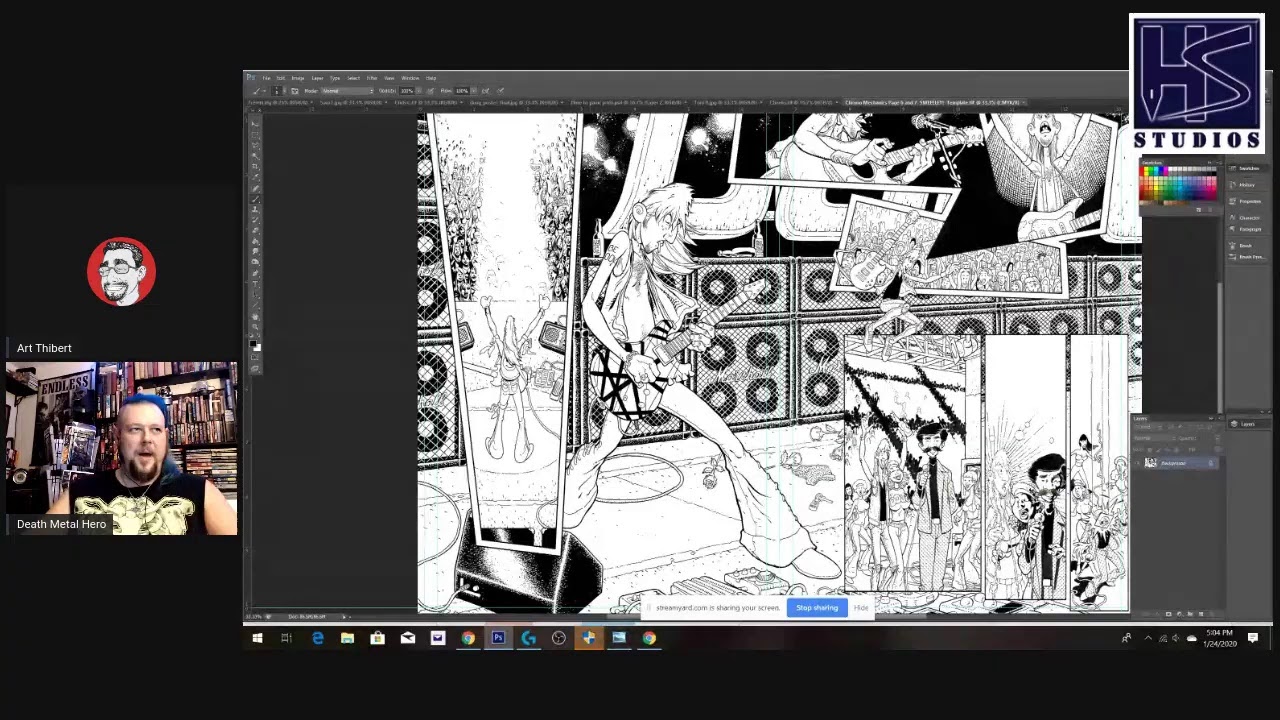Open the brush Mode dropdown
1280x720 pixels.
[347, 91]
